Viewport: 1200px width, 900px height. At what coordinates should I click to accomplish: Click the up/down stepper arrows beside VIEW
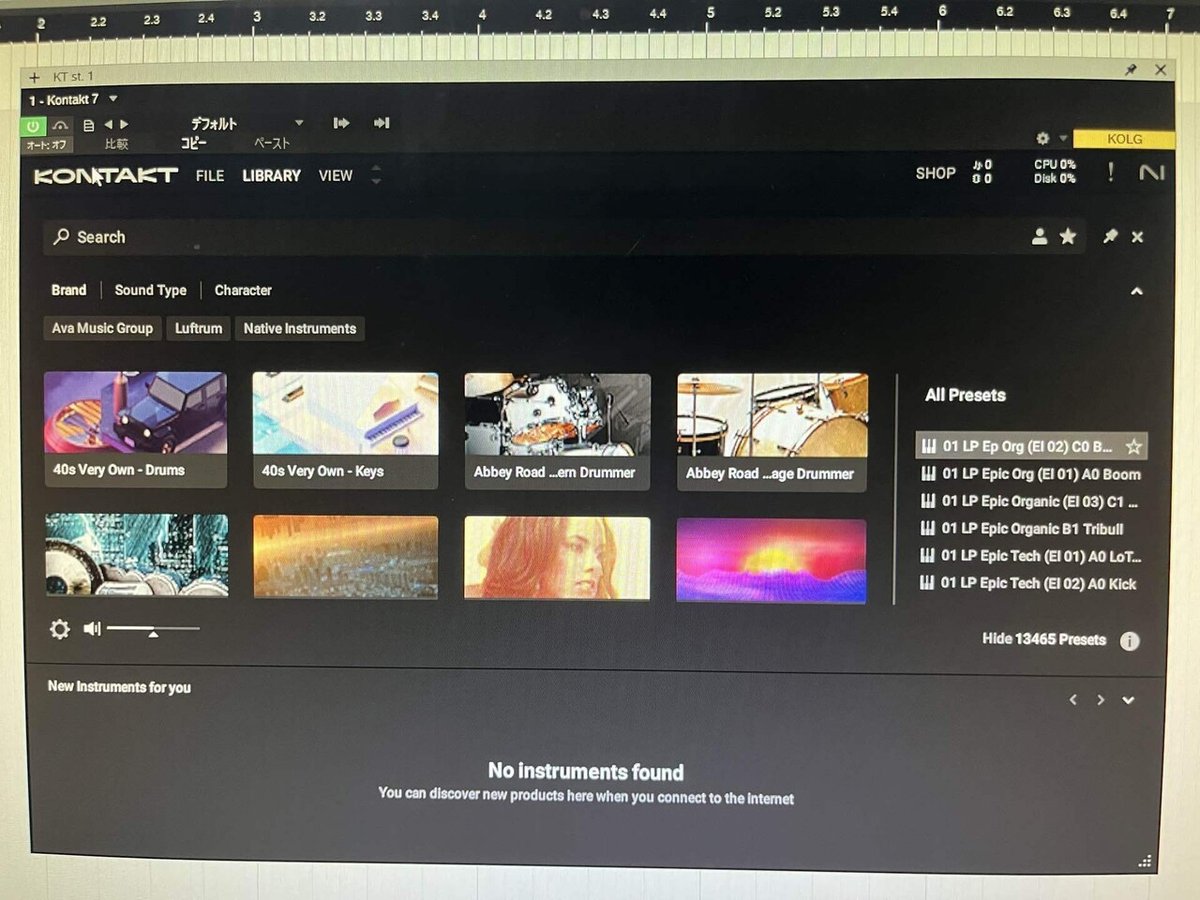coord(376,175)
